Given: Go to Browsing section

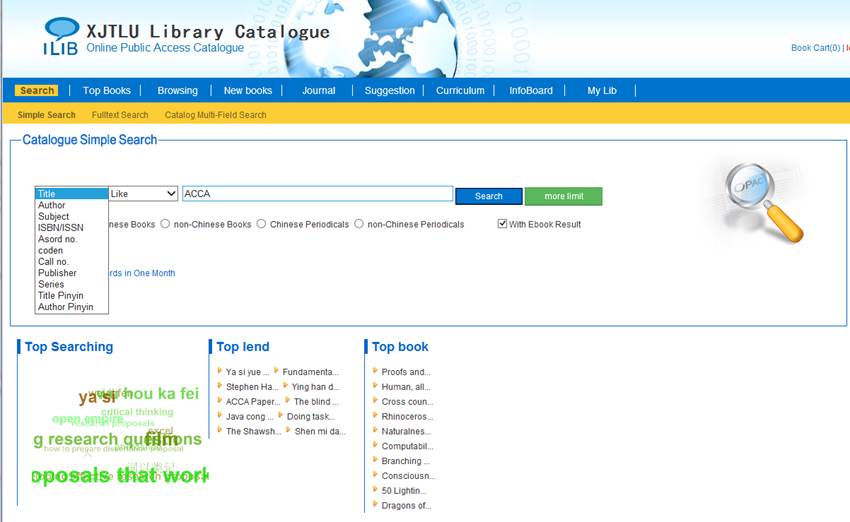Looking at the screenshot, I should pyautogui.click(x=177, y=91).
